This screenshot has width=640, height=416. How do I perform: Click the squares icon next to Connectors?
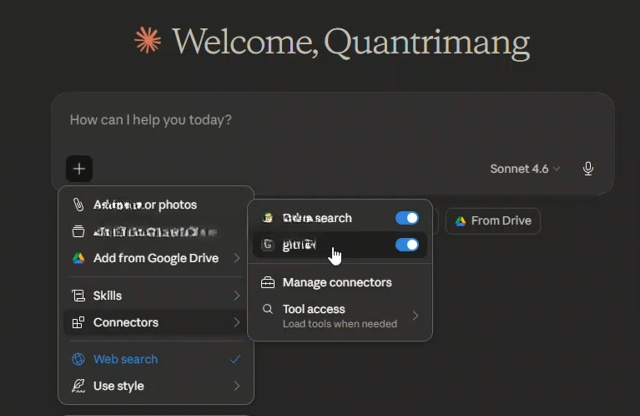78,323
